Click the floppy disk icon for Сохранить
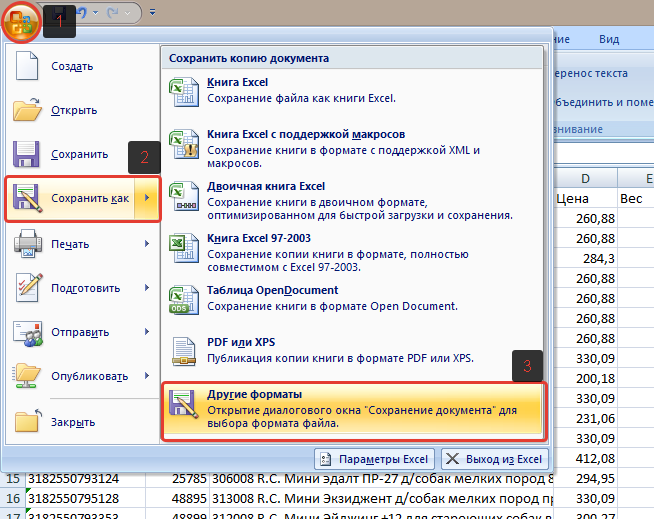The image size is (654, 519). tap(26, 154)
